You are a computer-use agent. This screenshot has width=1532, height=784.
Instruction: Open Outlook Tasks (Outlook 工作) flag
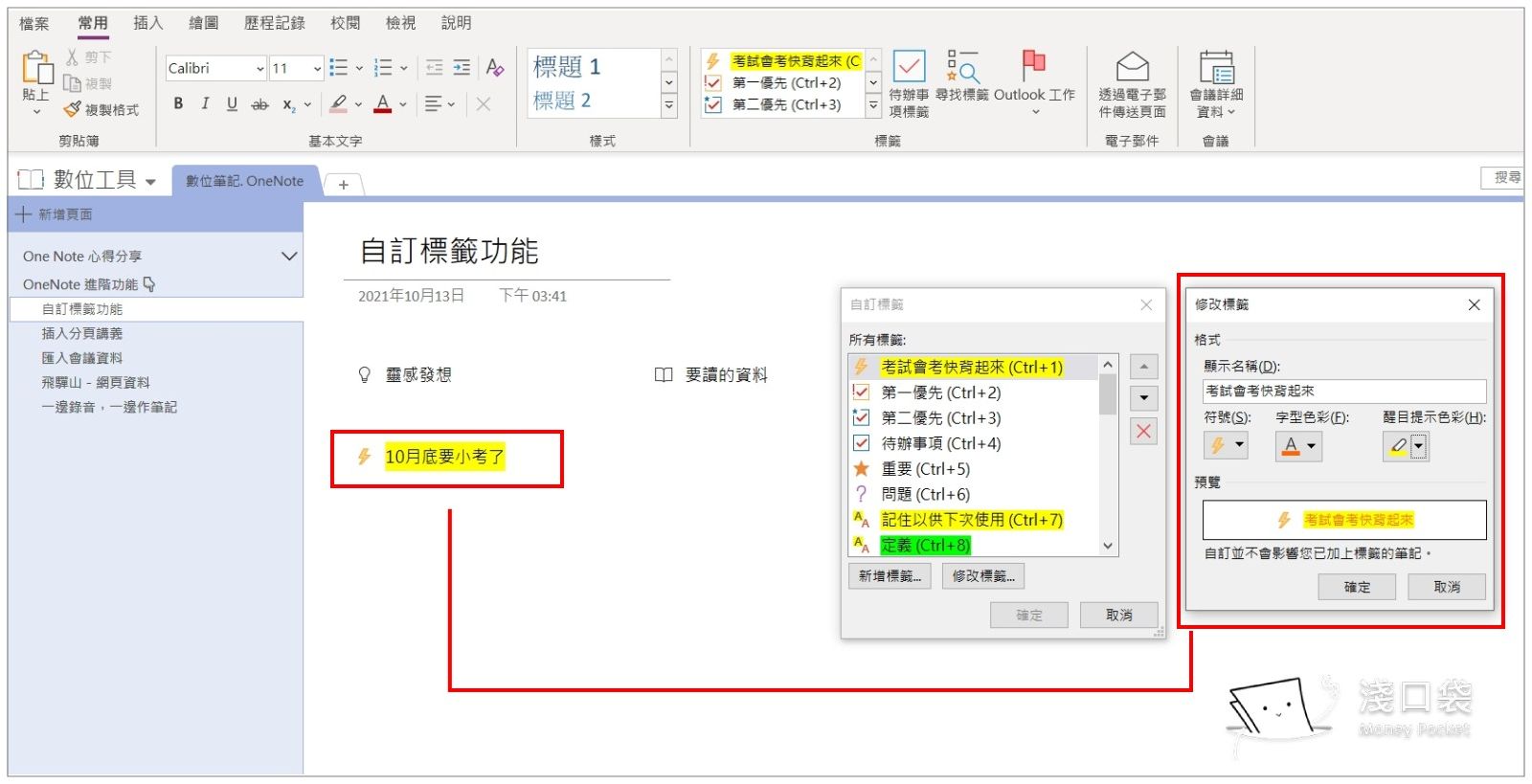tap(1034, 82)
